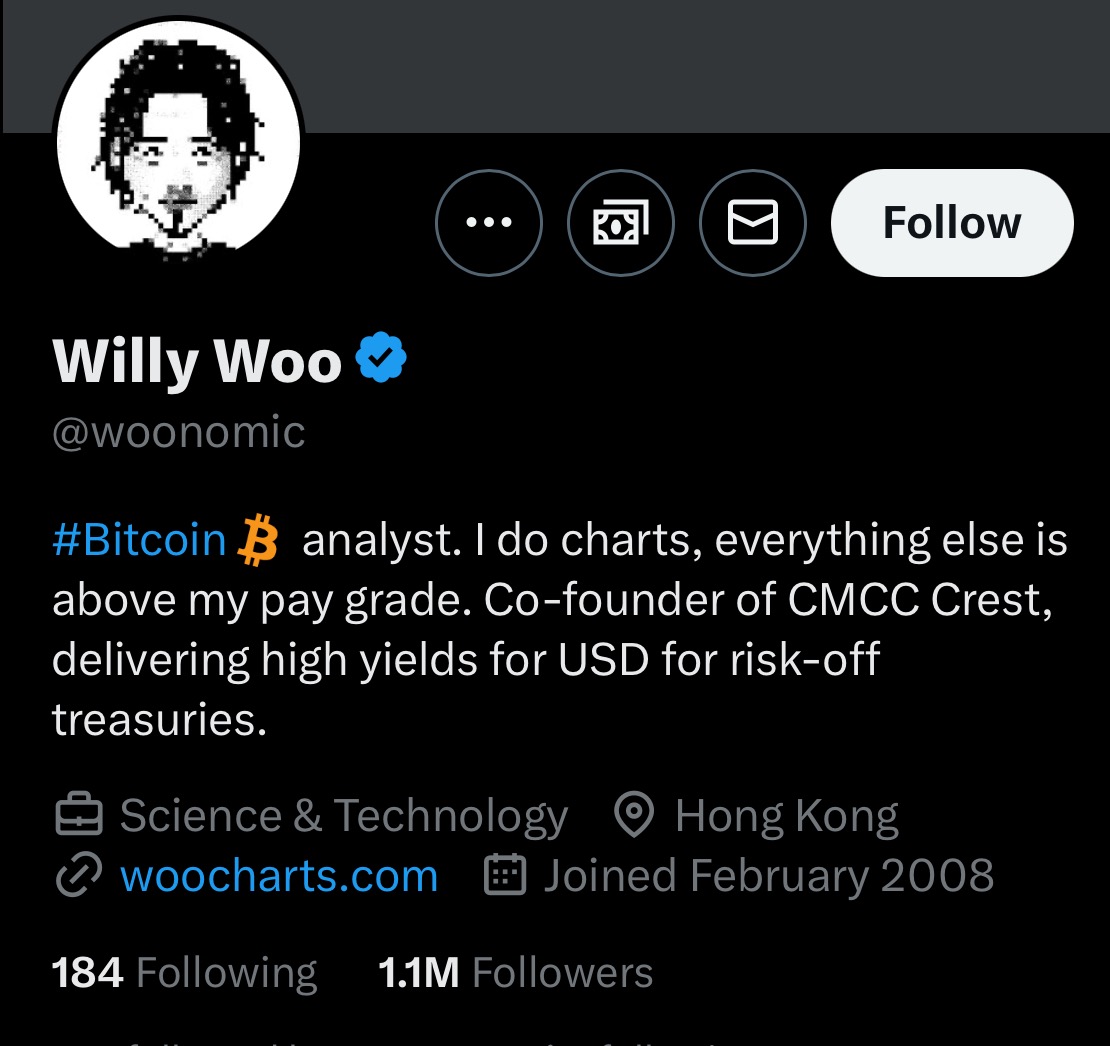Click the orange Bitcoin symbol in the bio

pos(258,541)
